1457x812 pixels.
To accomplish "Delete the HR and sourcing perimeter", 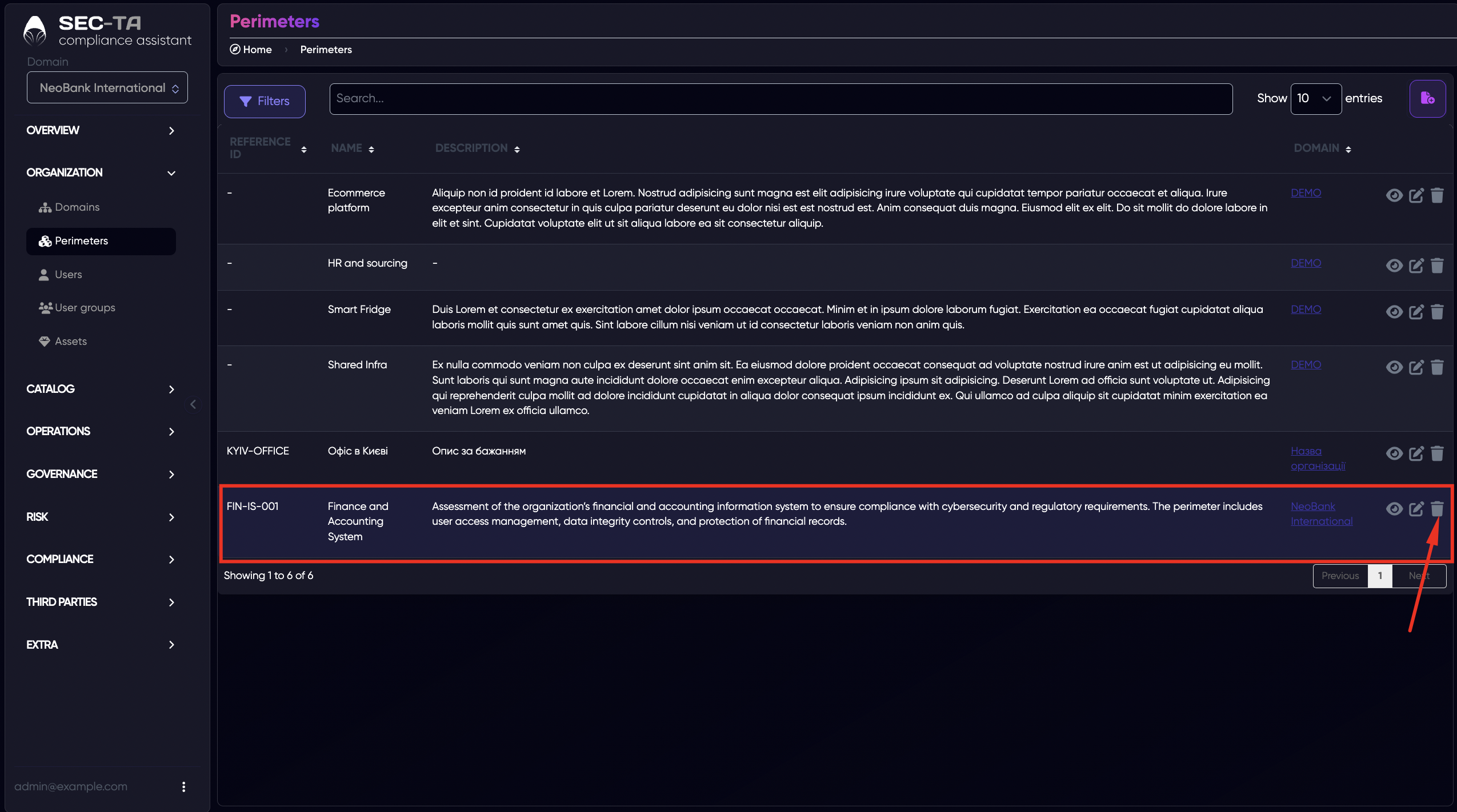I will (x=1437, y=265).
